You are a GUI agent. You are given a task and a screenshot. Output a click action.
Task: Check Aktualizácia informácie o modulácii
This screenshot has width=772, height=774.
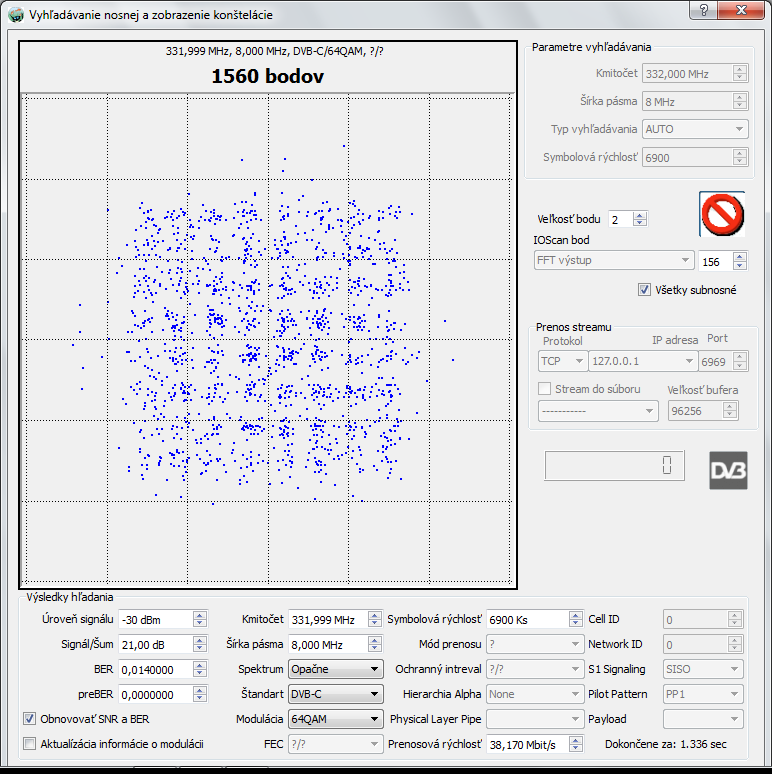click(x=30, y=743)
